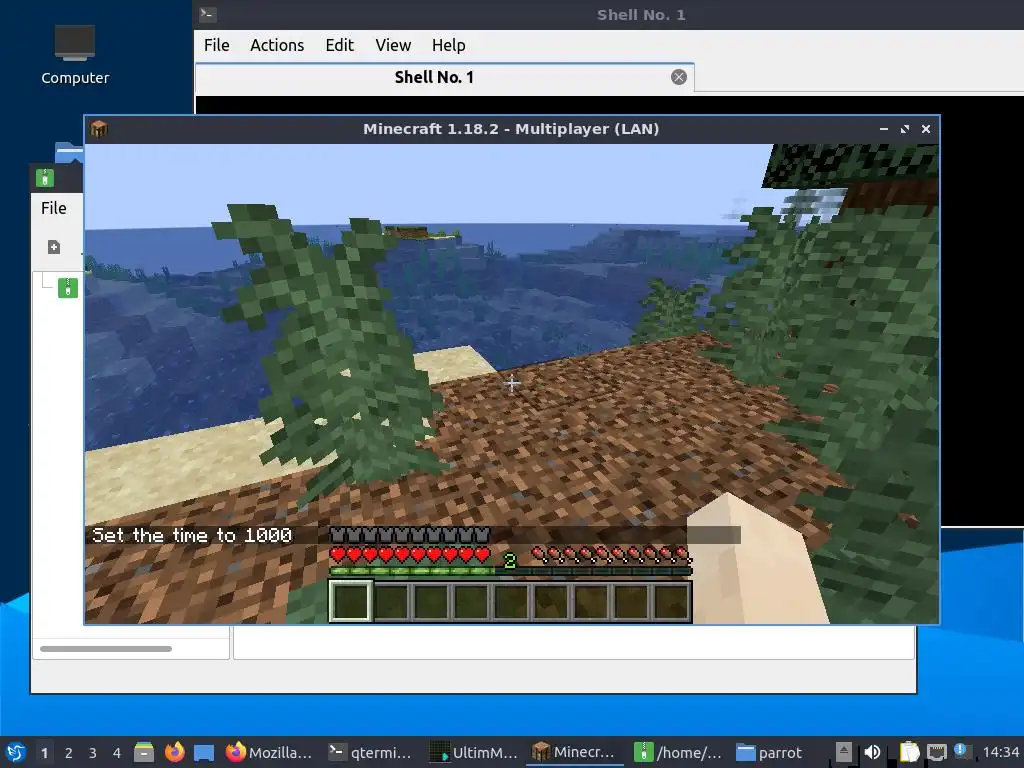The image size is (1024, 768).
Task: Switch to workspace 1
Action: coord(44,753)
